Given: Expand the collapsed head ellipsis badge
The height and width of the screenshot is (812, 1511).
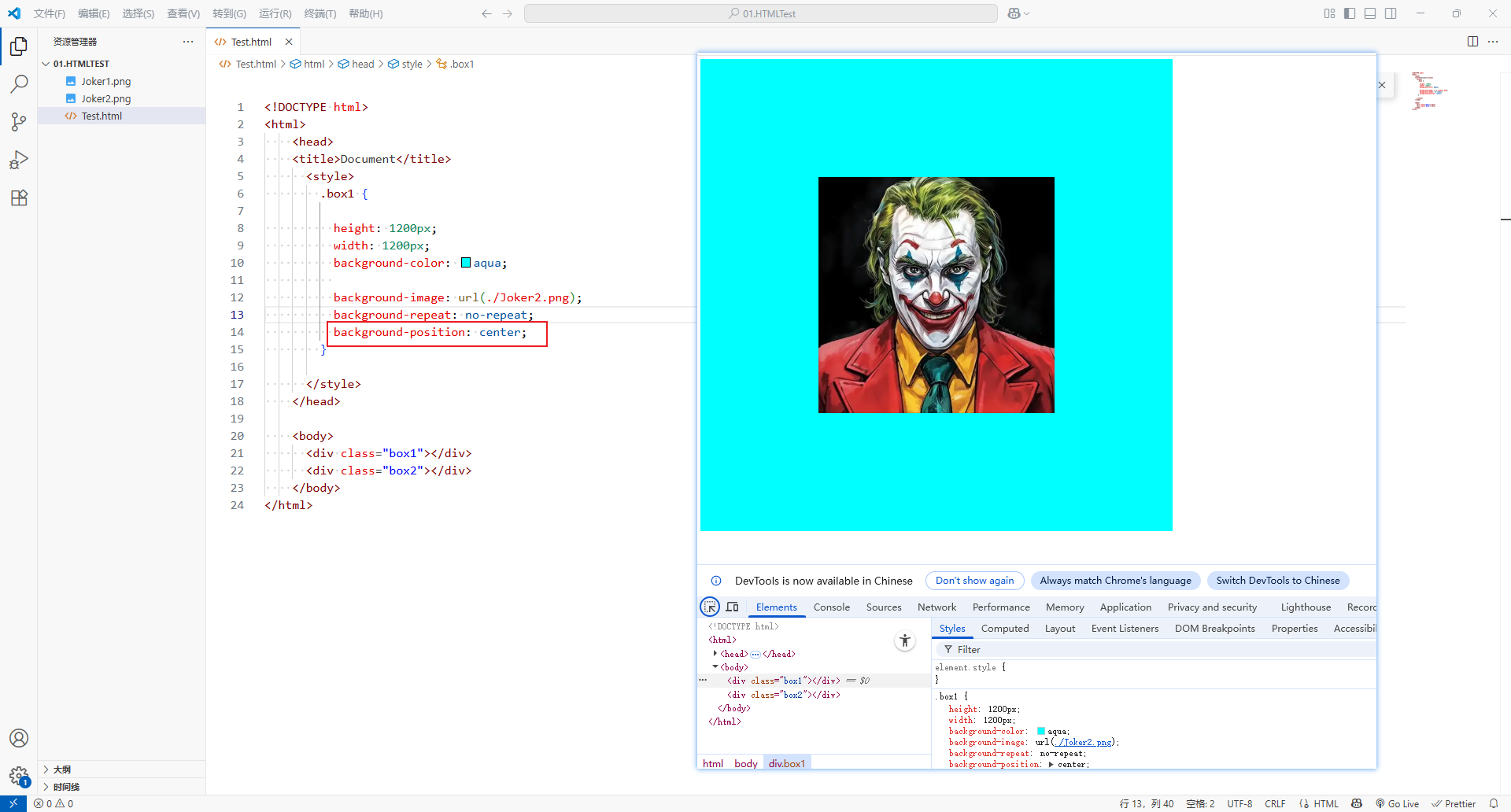Looking at the screenshot, I should click(755, 654).
